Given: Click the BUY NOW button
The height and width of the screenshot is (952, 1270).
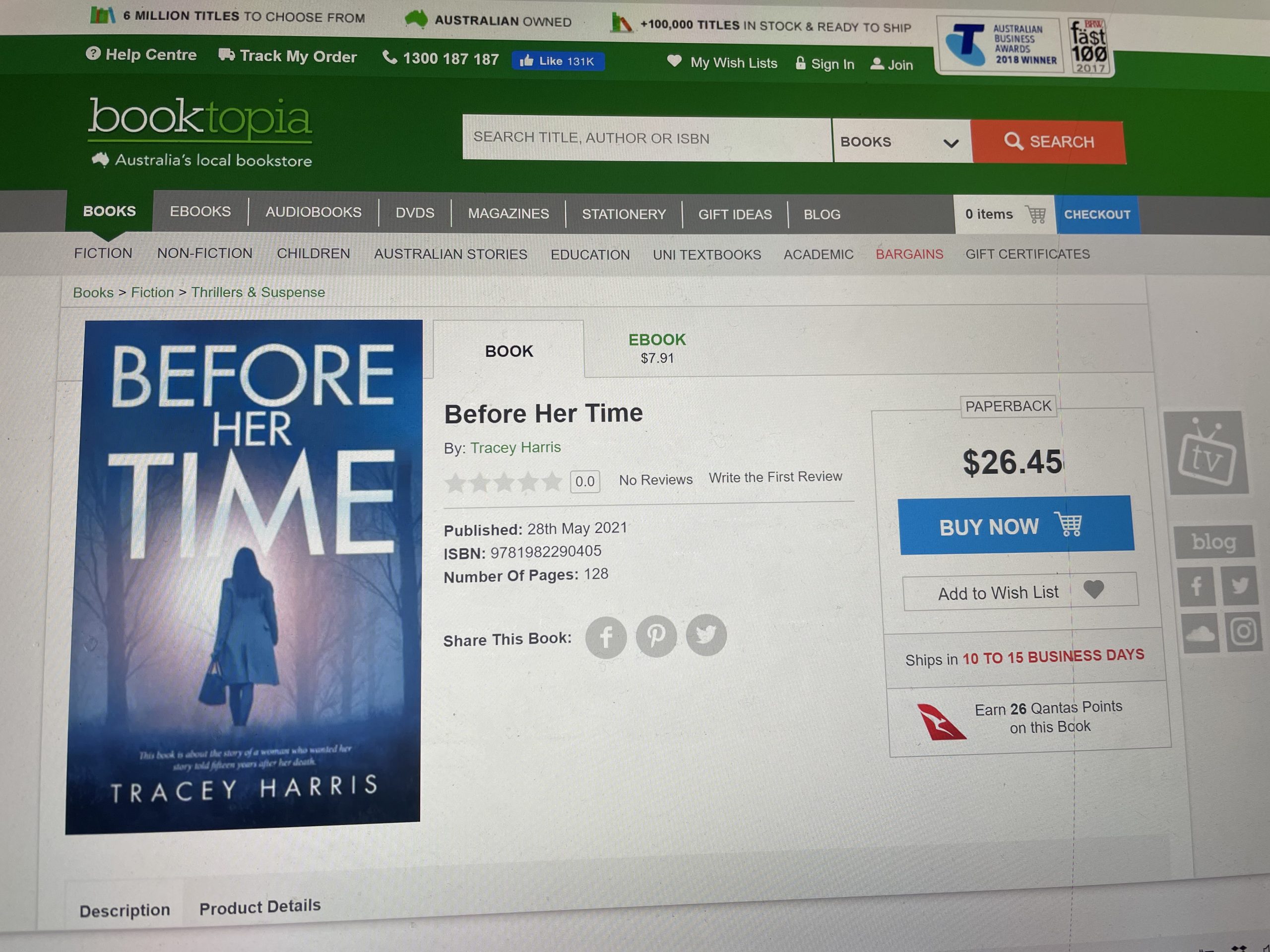Looking at the screenshot, I should 1016,525.
